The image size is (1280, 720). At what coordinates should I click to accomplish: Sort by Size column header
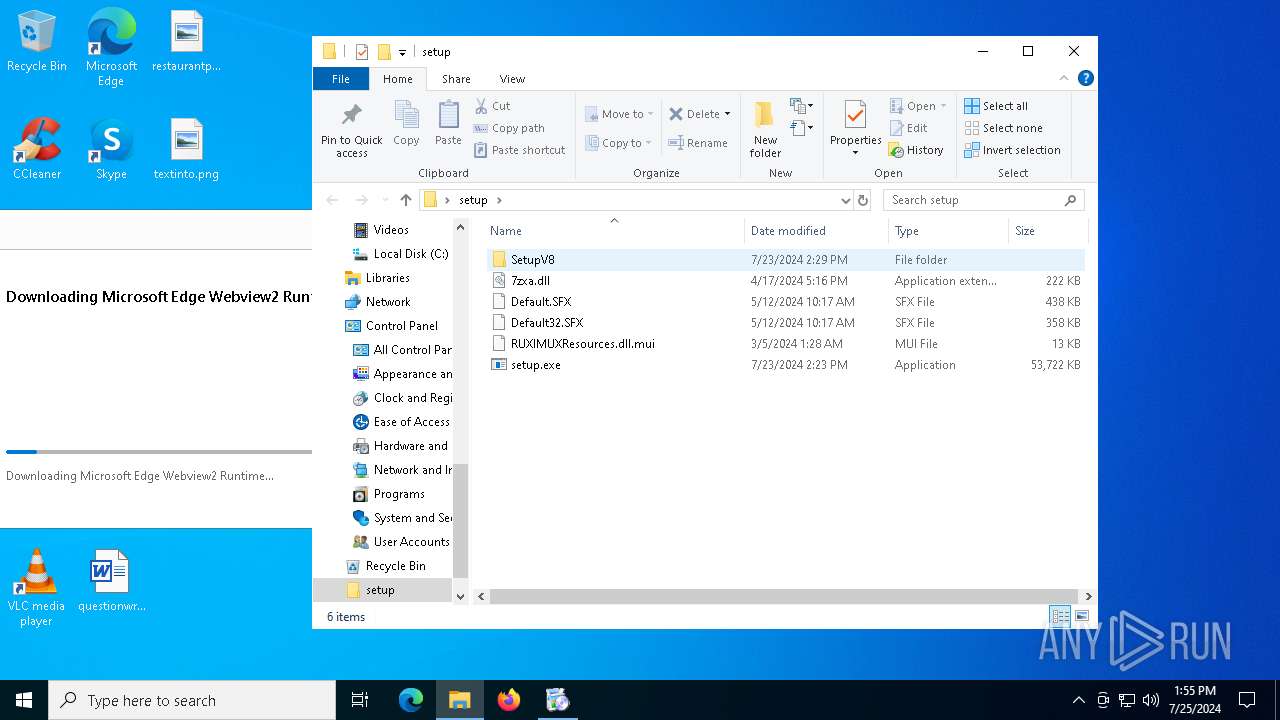point(1047,231)
